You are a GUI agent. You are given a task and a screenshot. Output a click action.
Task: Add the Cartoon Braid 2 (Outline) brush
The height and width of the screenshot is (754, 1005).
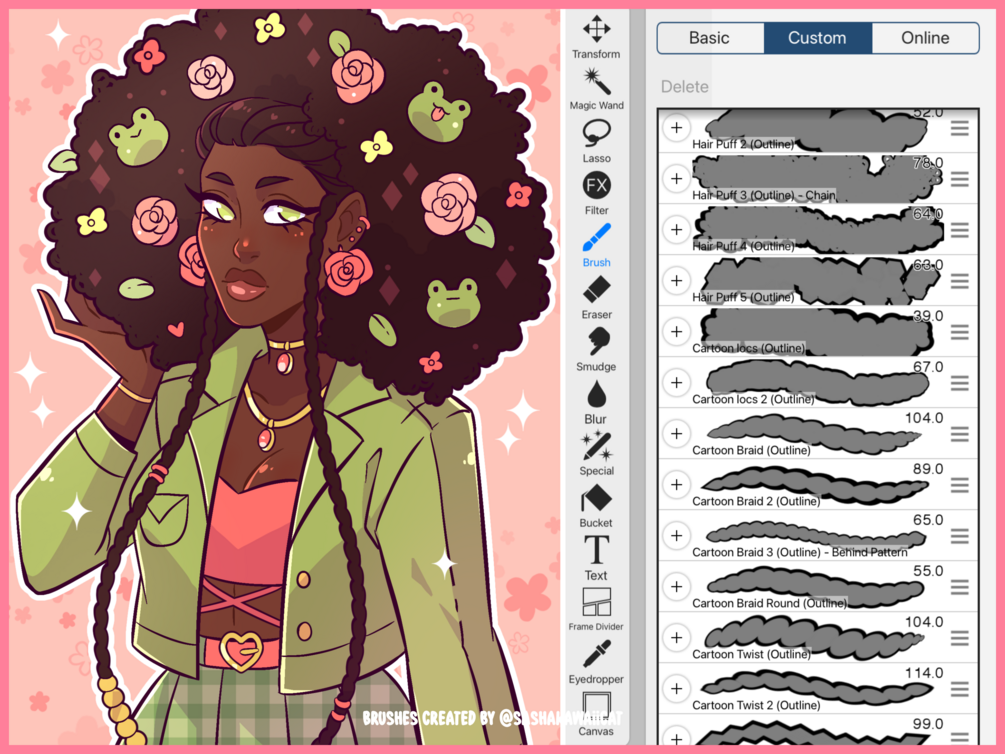click(x=676, y=485)
